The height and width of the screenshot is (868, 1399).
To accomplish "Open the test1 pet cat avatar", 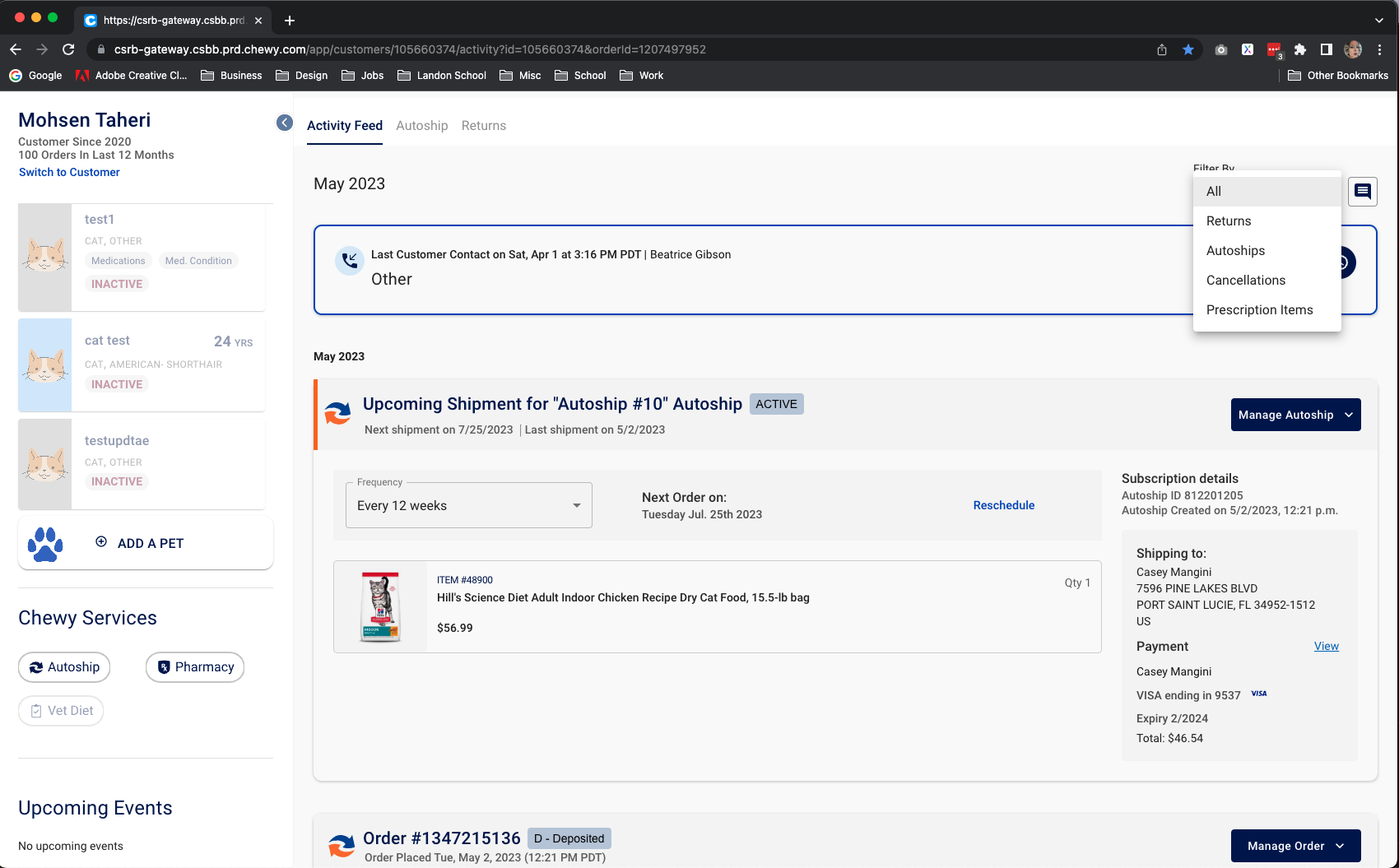I will coord(45,257).
